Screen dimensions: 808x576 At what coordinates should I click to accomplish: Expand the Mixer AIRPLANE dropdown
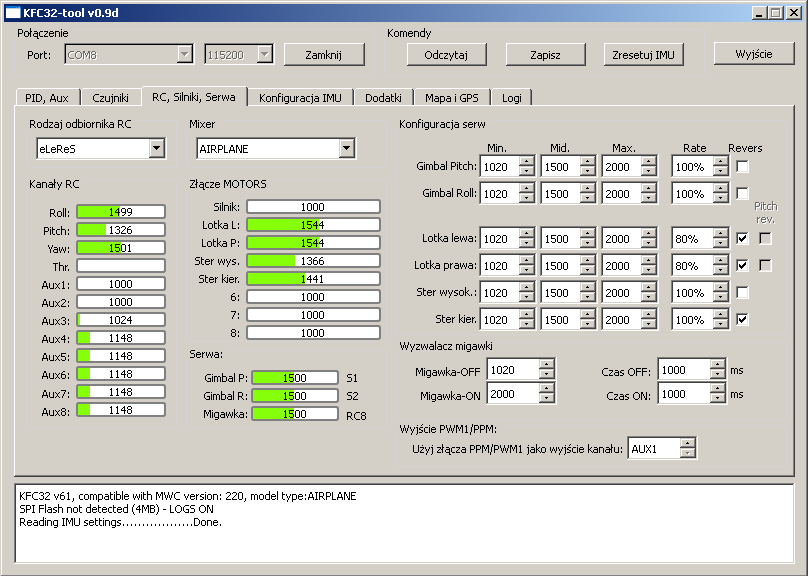346,149
